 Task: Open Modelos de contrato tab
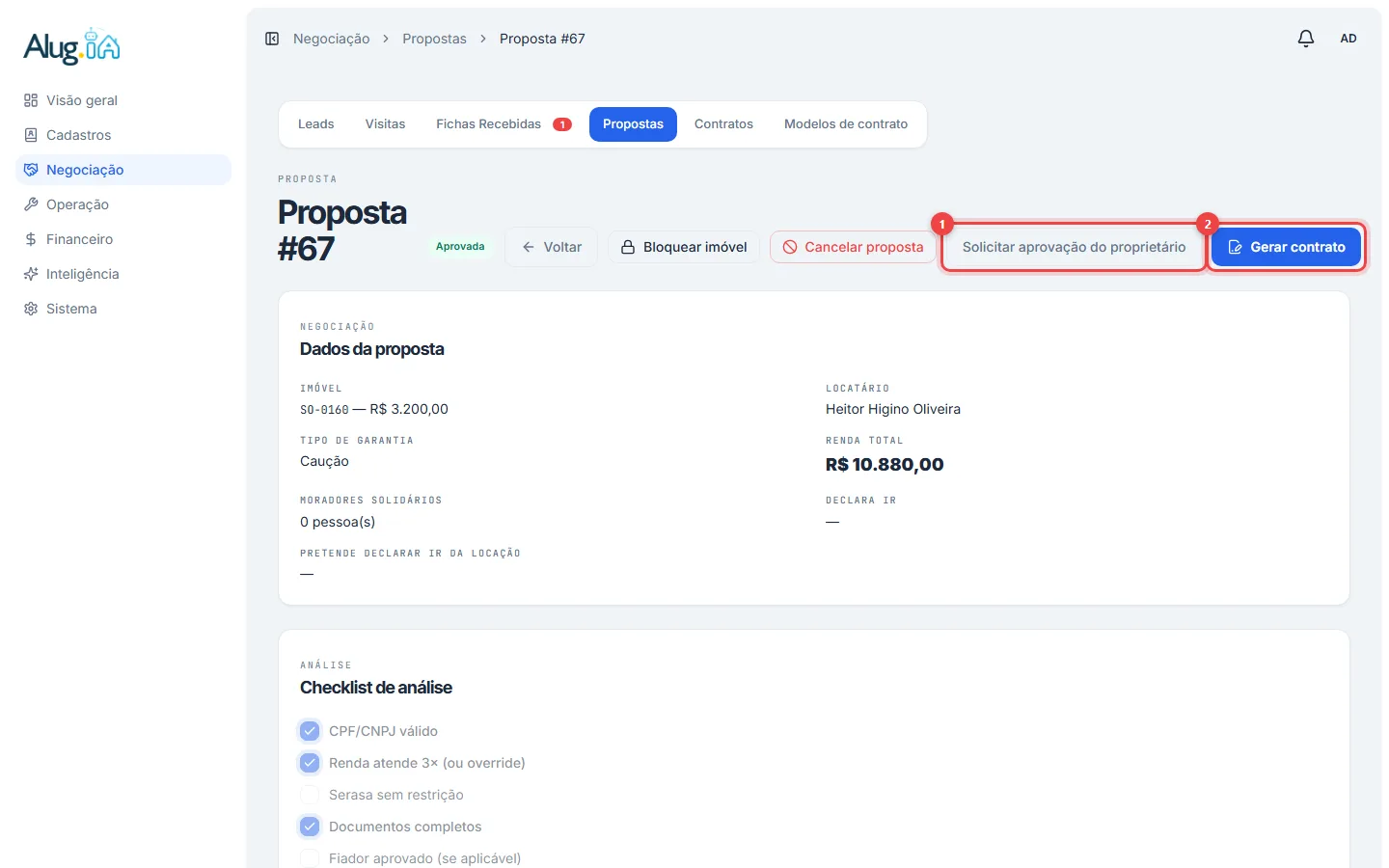coord(846,124)
